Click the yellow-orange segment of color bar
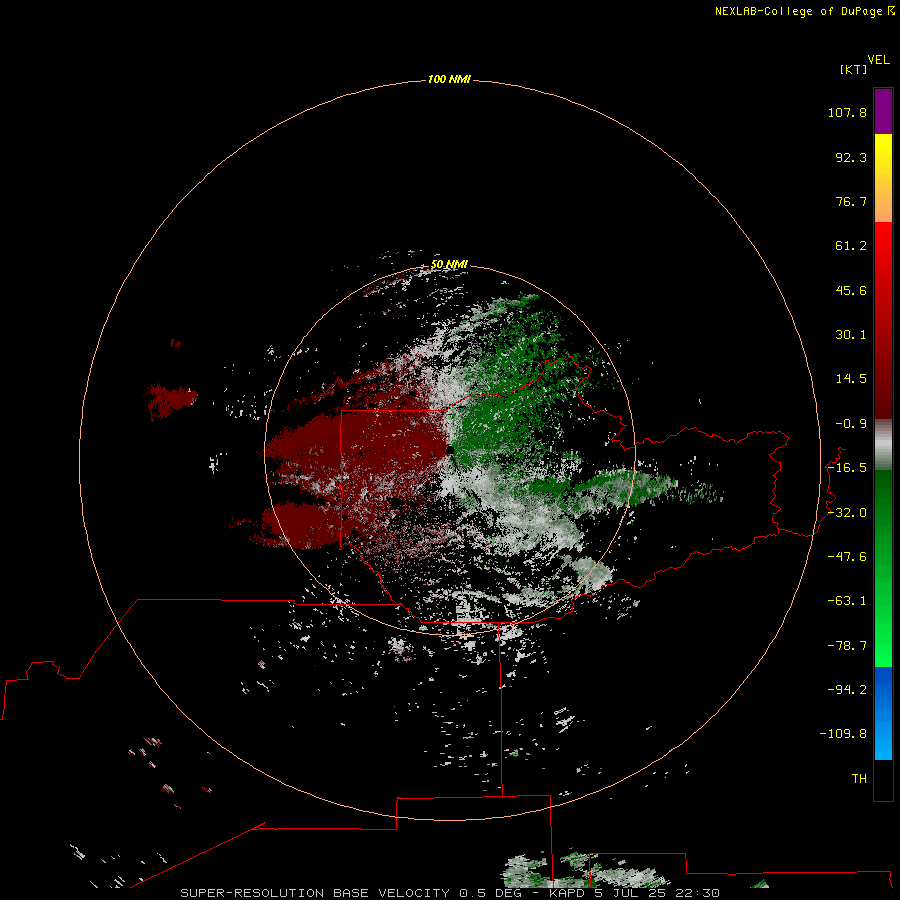The height and width of the screenshot is (900, 900). pos(883,178)
